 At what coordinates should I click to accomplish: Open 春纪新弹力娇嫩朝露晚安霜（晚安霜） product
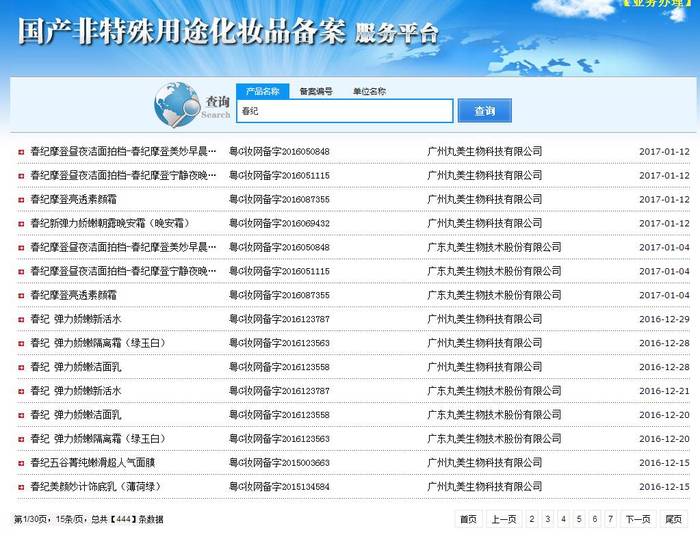(109, 223)
